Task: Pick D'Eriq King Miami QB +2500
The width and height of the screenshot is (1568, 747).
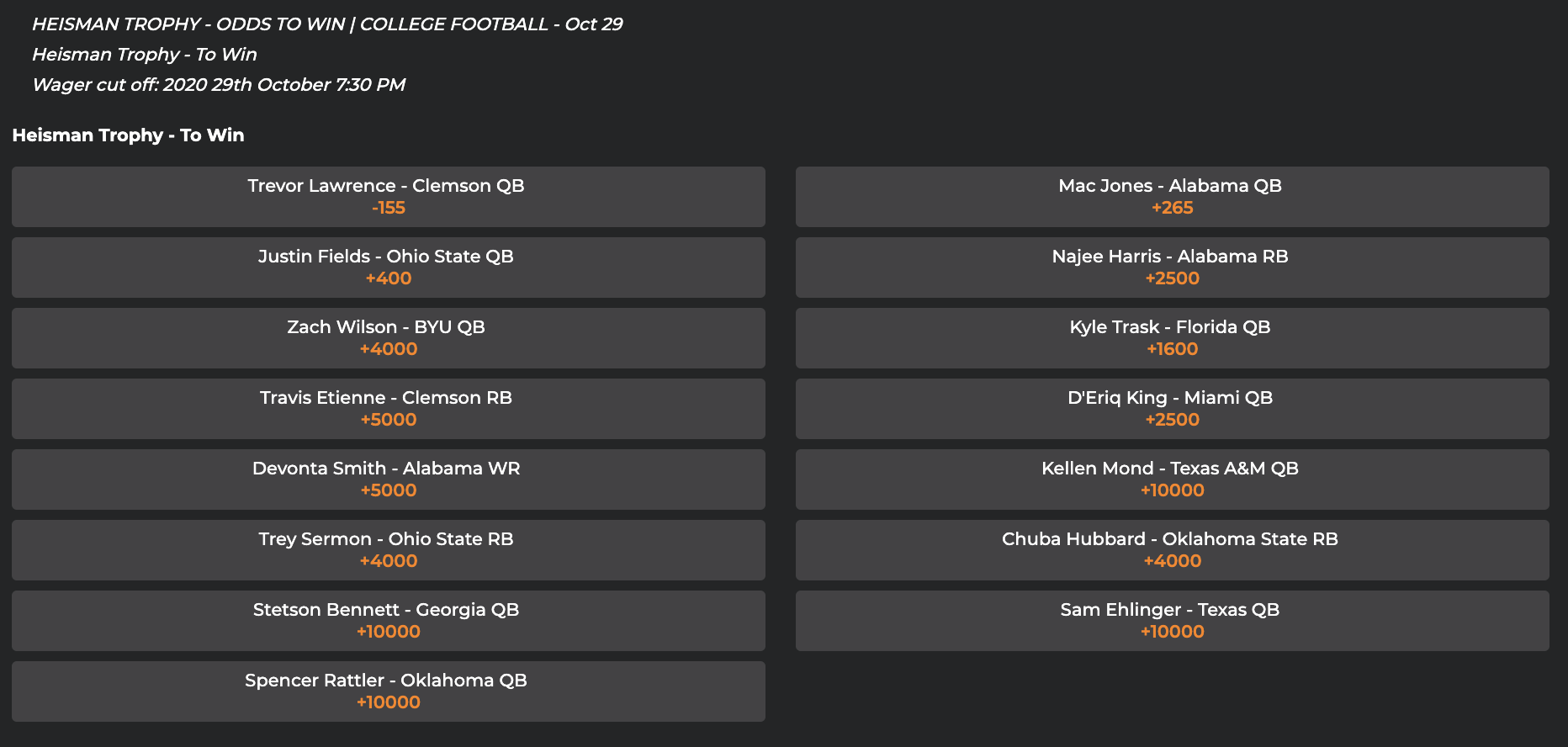Action: pos(1172,409)
